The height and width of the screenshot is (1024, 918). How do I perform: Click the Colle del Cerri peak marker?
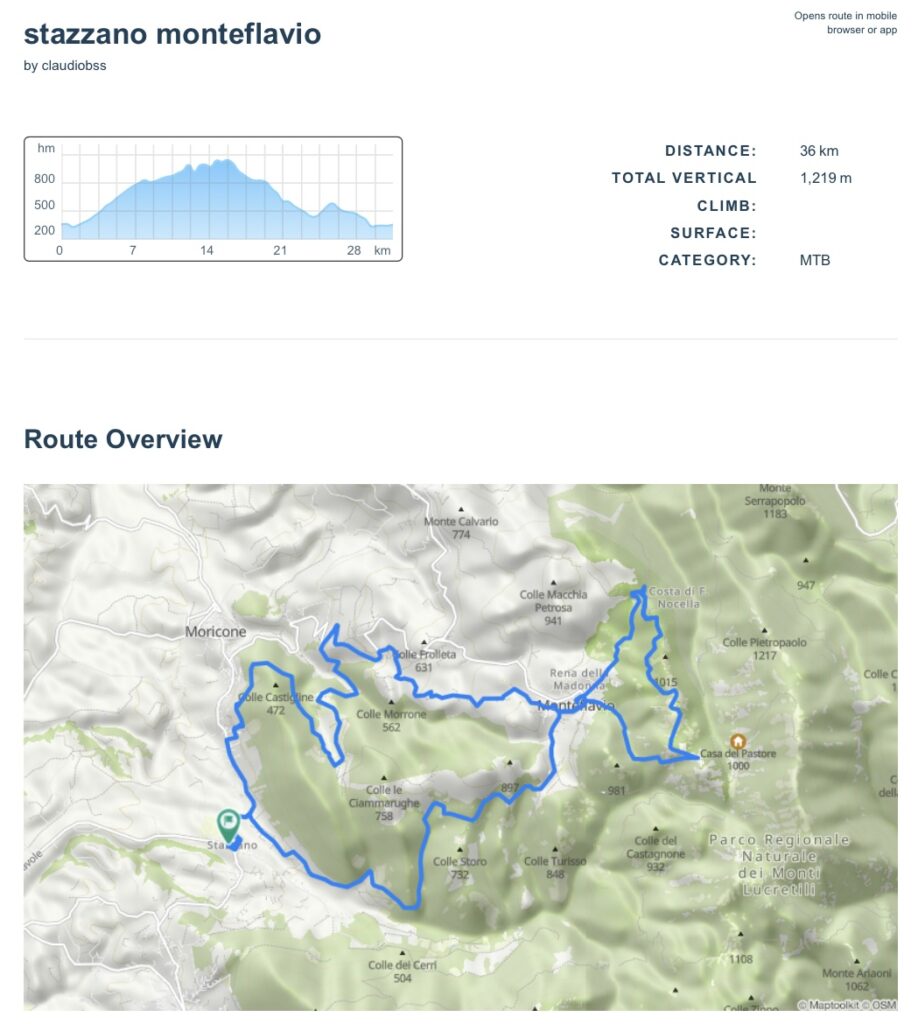(x=403, y=953)
